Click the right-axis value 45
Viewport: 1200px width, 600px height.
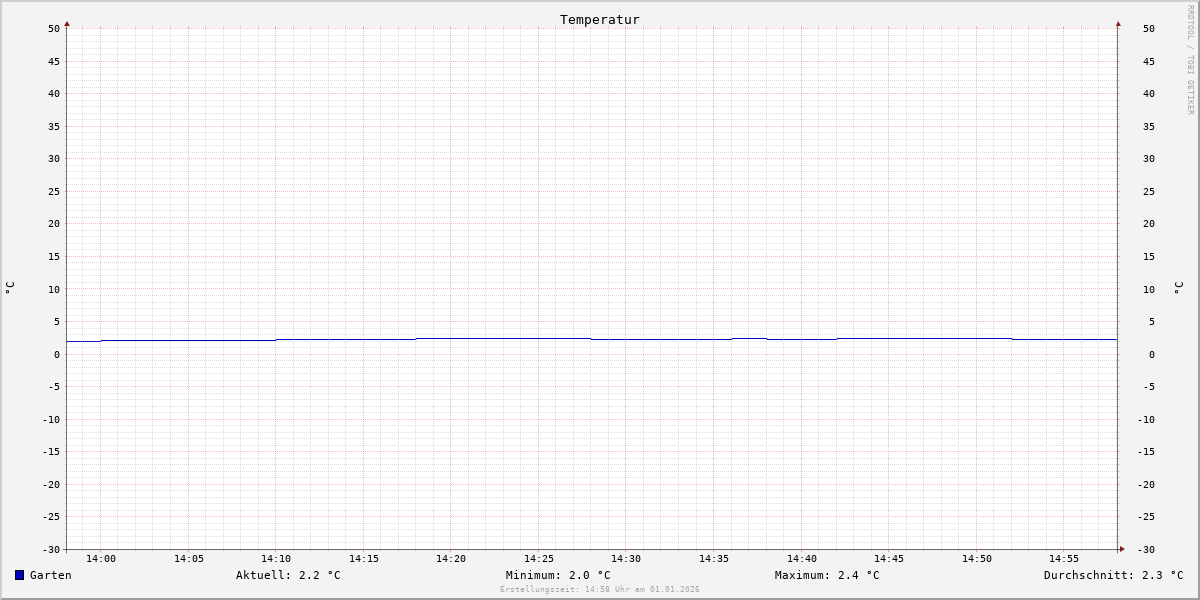pos(1149,62)
